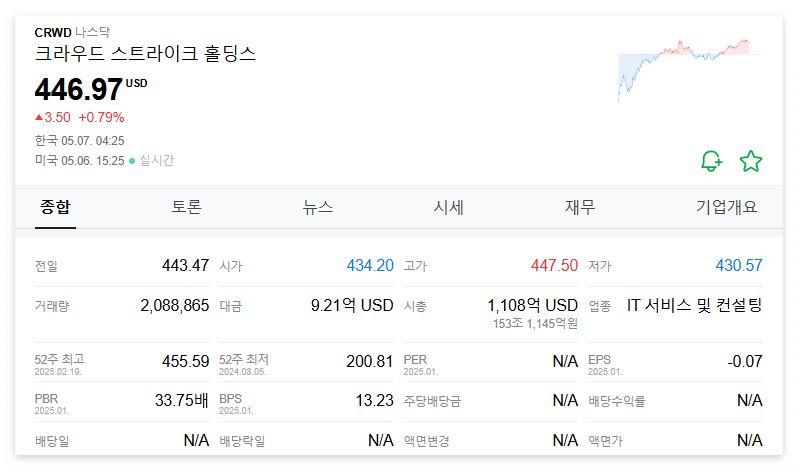Click the EPS value -0.07
The image size is (798, 470).
pyautogui.click(x=745, y=362)
